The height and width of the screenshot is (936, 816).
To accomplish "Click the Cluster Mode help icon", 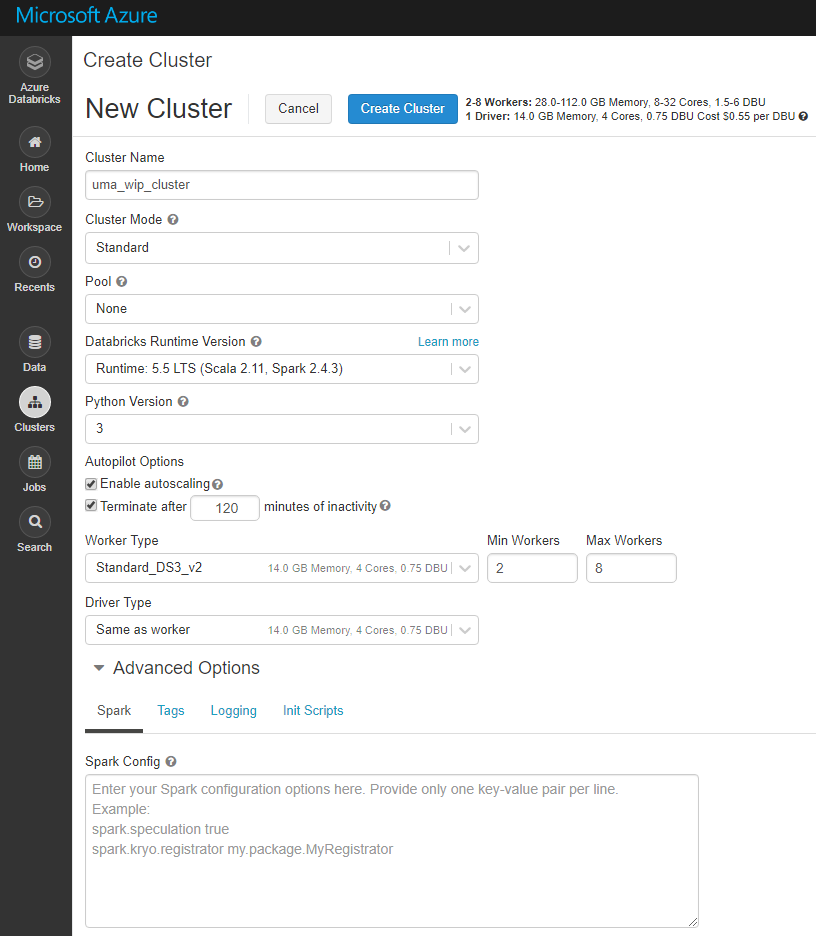I will [173, 220].
